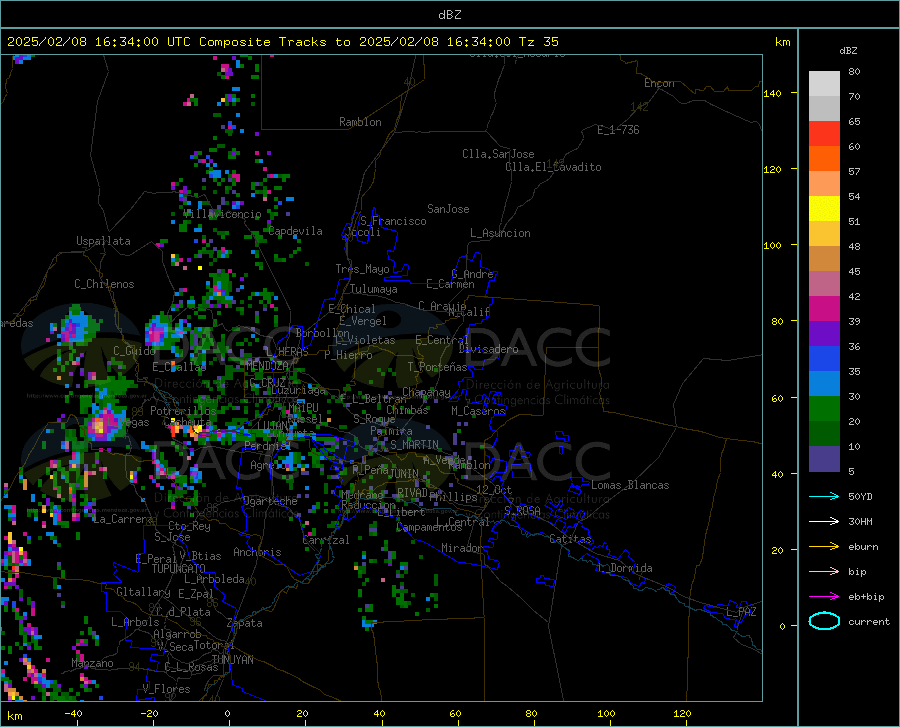Click the cyan 50YD arrow icon in legend
This screenshot has height=727, width=900.
point(824,496)
